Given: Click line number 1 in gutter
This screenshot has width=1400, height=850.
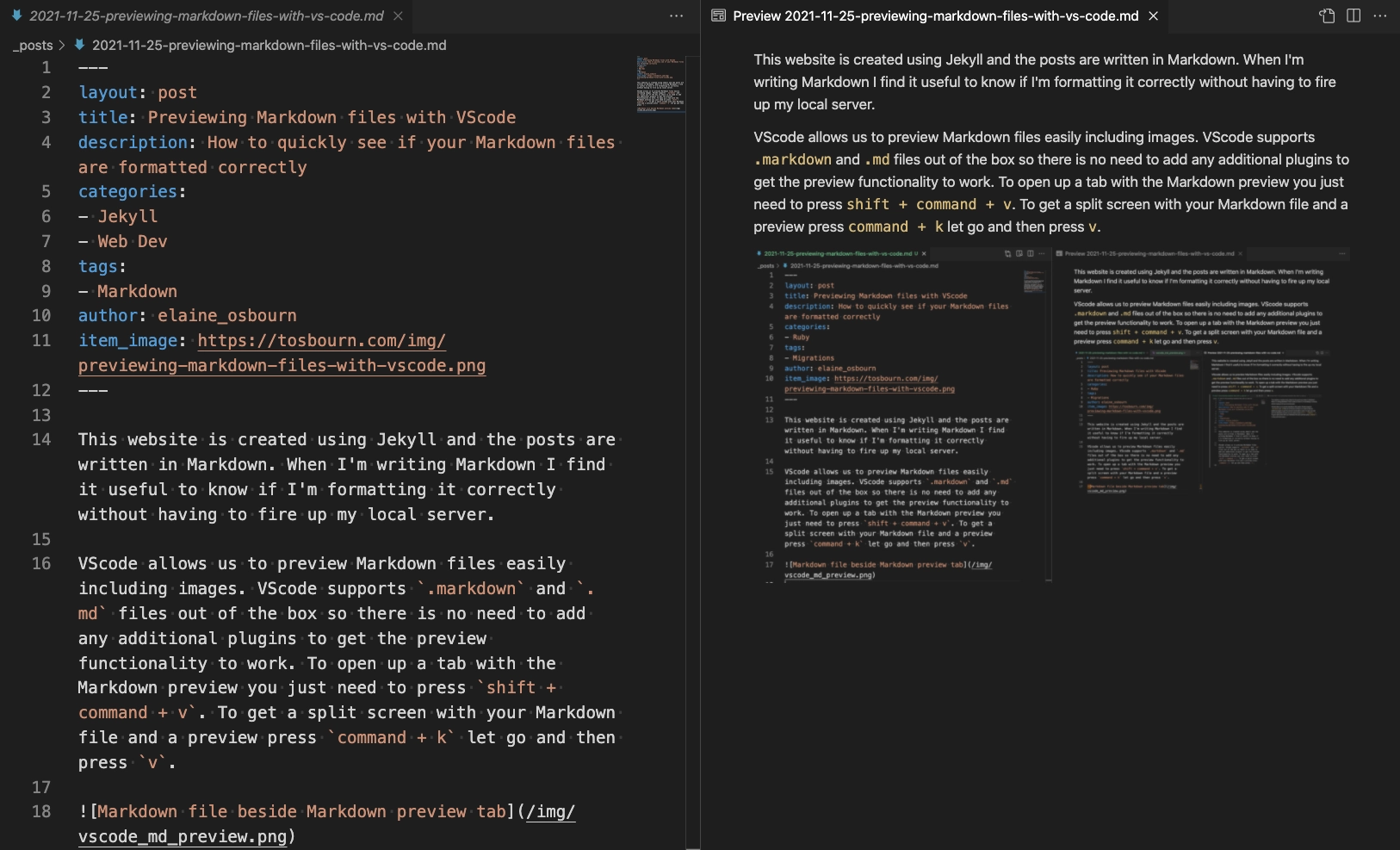Looking at the screenshot, I should pyautogui.click(x=46, y=67).
